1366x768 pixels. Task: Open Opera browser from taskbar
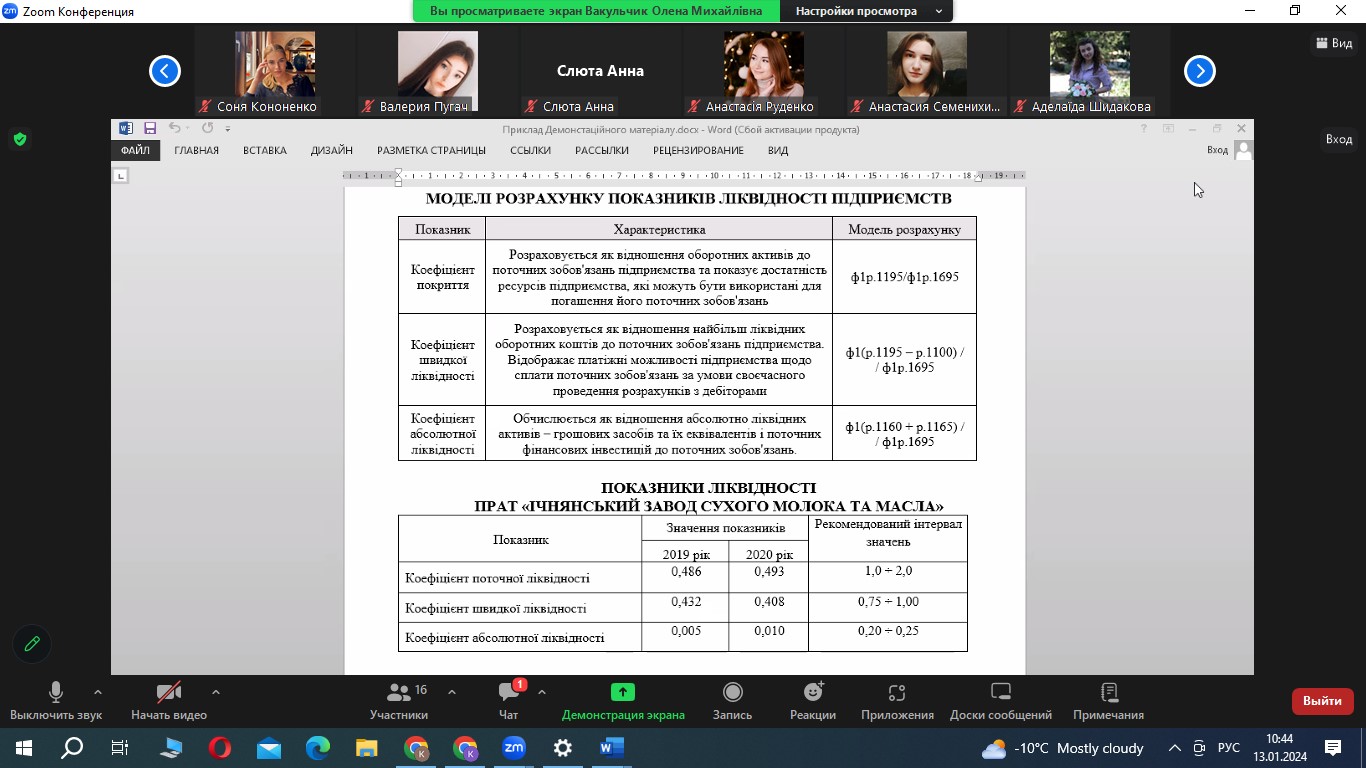(220, 748)
